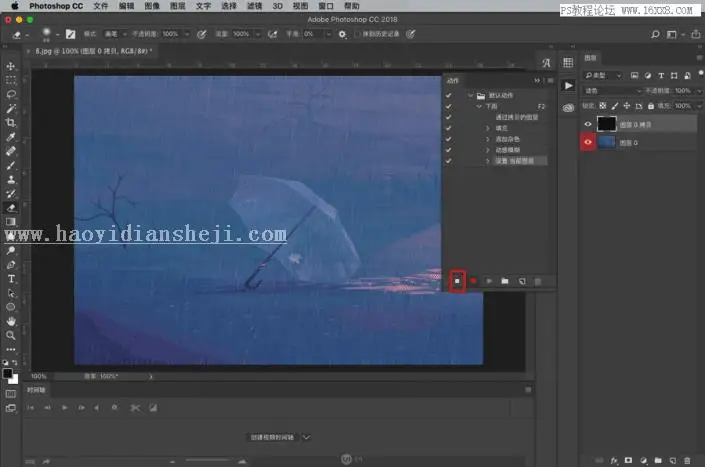Collapse the 下雨 action
The width and height of the screenshot is (705, 467).
[x=479, y=106]
